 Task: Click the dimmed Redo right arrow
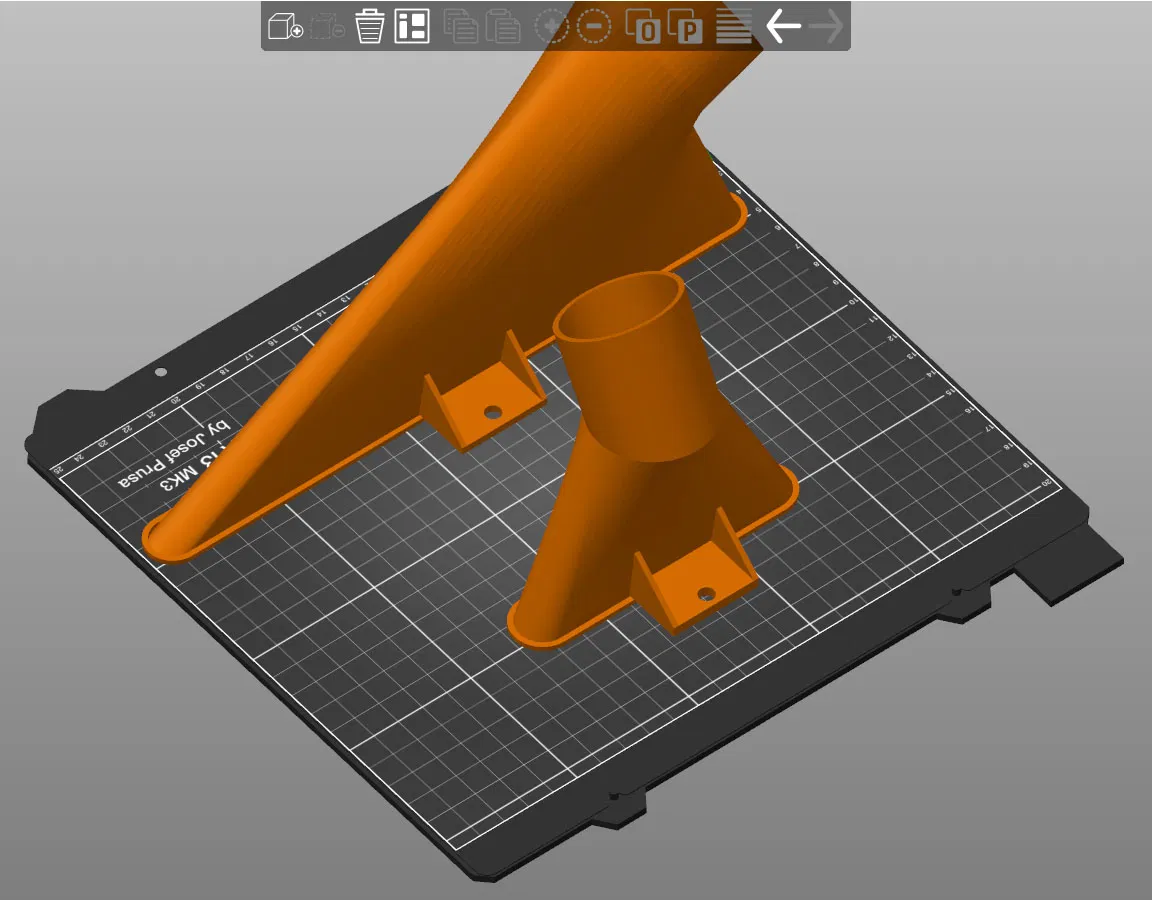pos(827,26)
